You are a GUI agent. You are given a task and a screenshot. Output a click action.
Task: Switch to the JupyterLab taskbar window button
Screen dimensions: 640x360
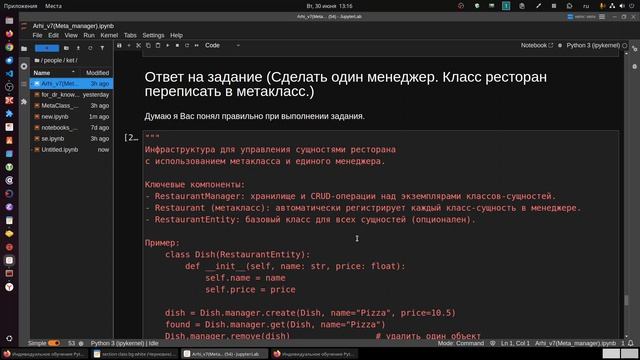pyautogui.click(x=225, y=354)
